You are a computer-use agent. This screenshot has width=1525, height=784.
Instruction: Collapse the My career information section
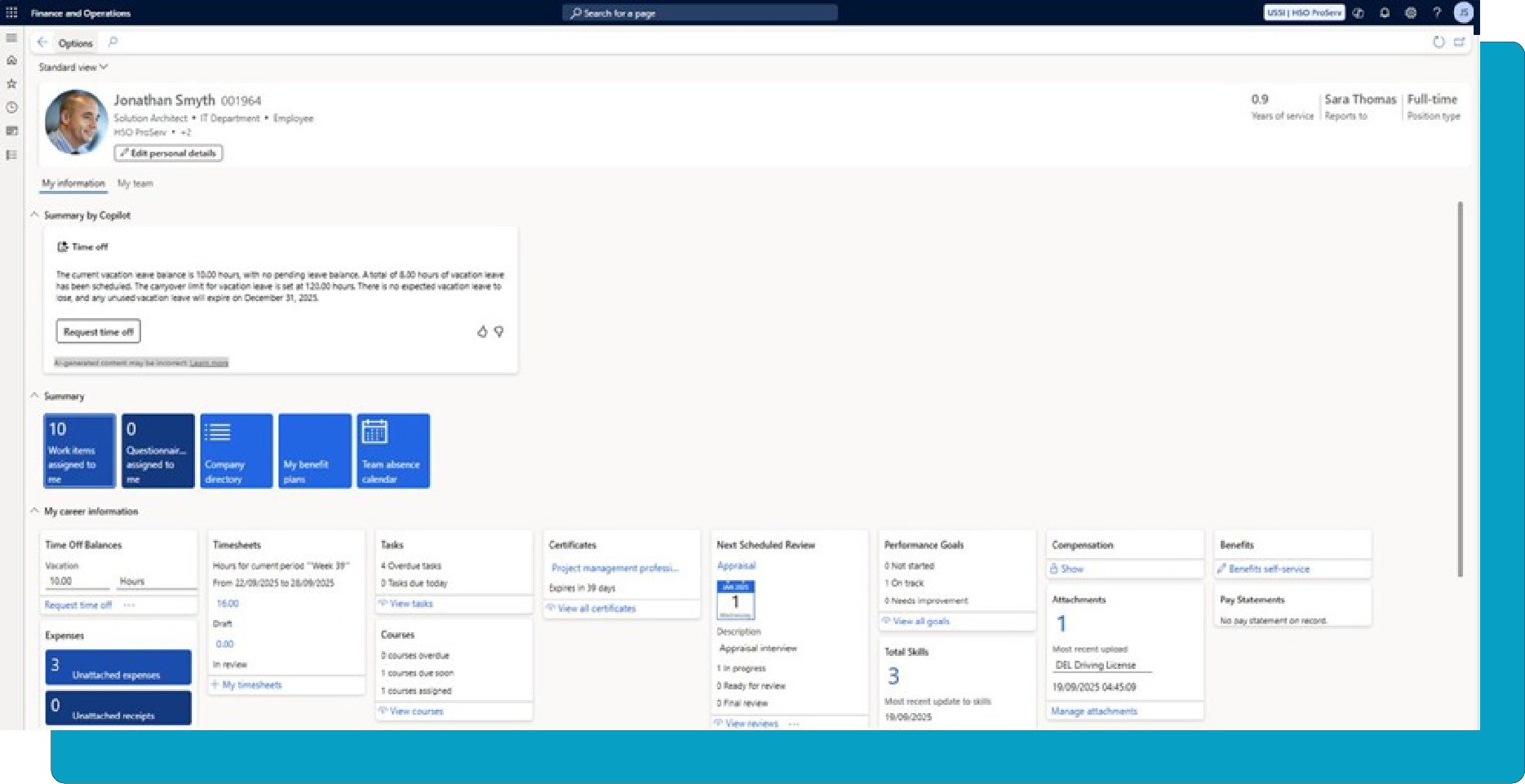click(34, 512)
